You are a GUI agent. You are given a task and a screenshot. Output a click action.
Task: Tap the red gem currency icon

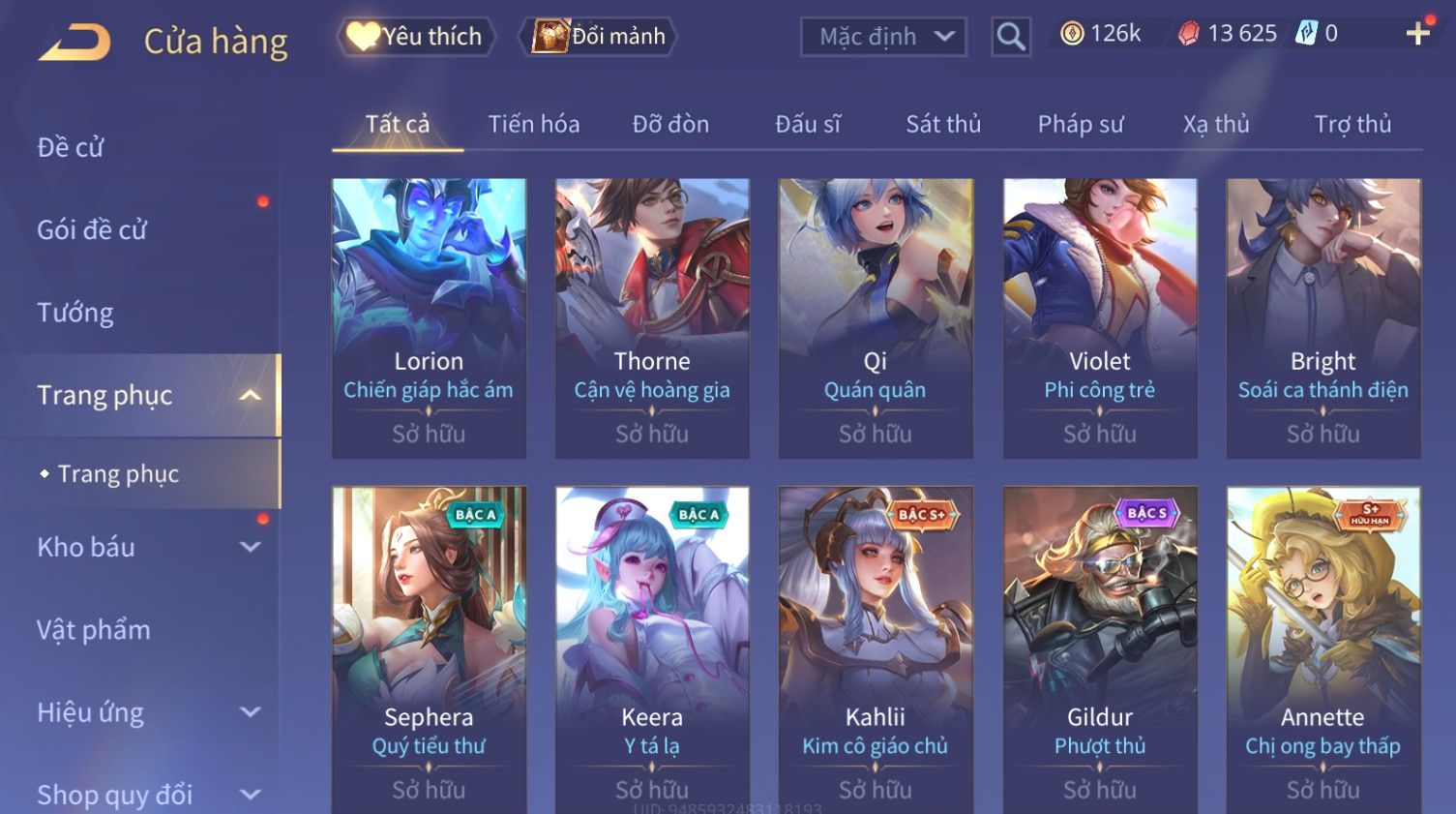pyautogui.click(x=1189, y=34)
